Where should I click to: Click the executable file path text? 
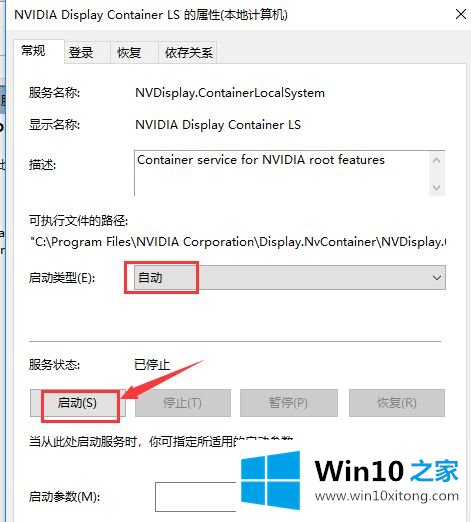coord(238,242)
